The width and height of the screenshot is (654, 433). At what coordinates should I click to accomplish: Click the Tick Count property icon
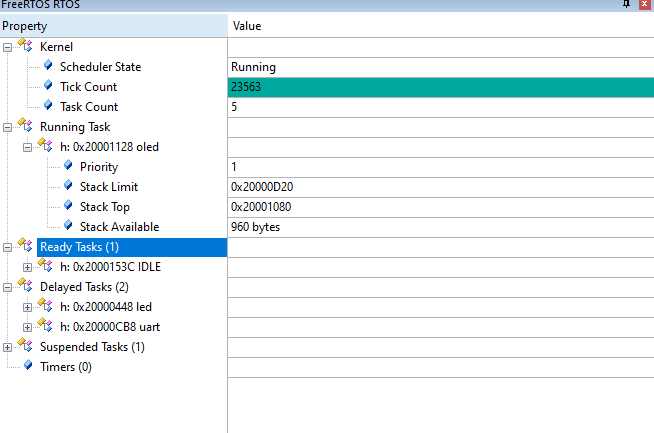(x=48, y=85)
